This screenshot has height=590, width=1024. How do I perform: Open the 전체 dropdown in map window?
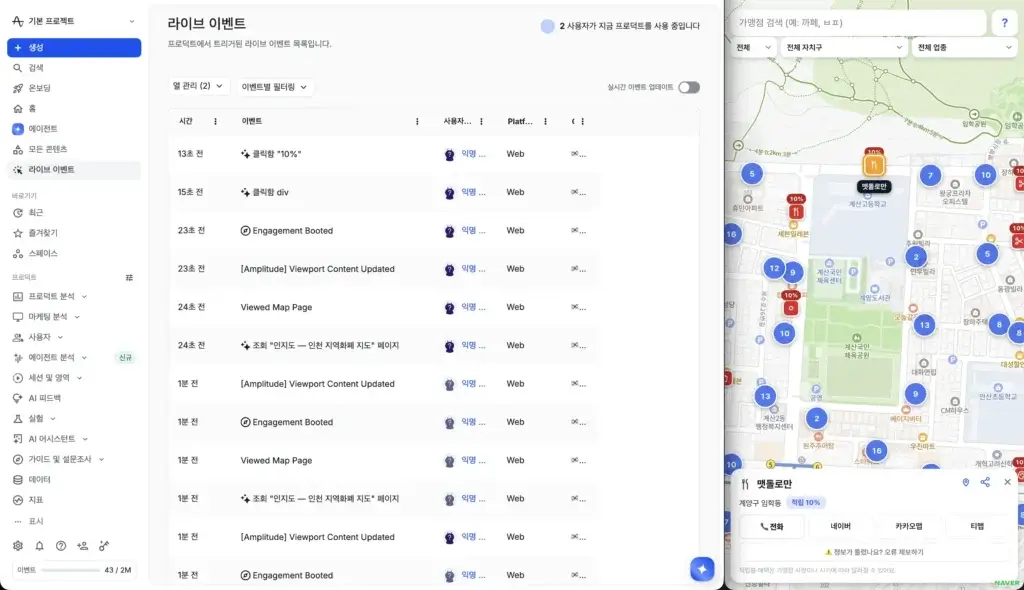pyautogui.click(x=754, y=48)
